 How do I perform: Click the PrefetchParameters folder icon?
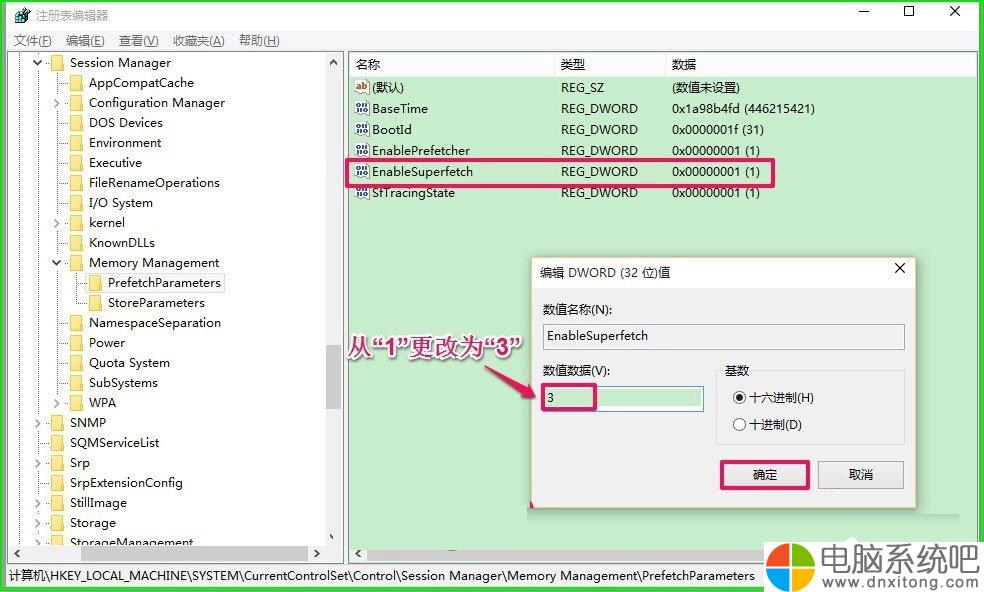(x=95, y=283)
